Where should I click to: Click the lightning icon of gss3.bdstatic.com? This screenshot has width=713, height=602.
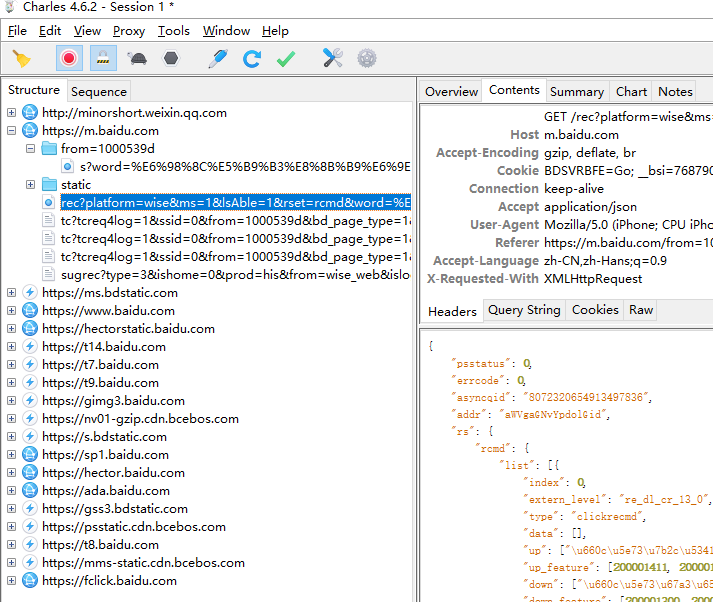pyautogui.click(x=30, y=508)
